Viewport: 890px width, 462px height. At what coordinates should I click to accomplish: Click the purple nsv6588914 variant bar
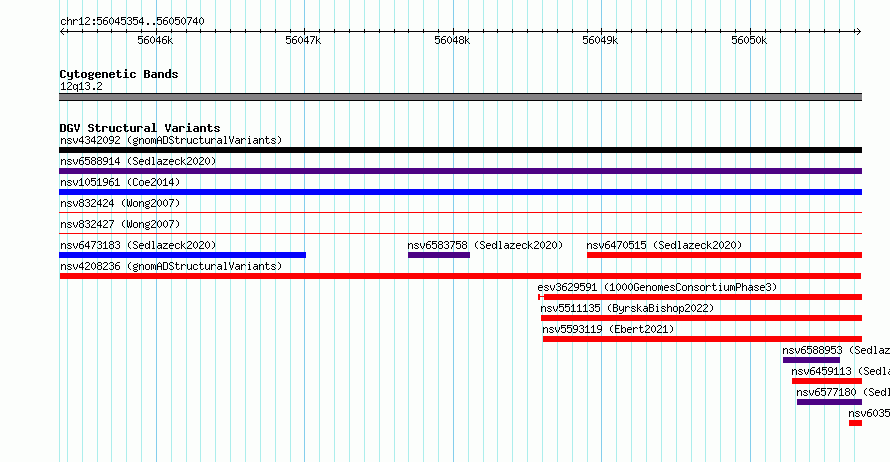pyautogui.click(x=460, y=171)
